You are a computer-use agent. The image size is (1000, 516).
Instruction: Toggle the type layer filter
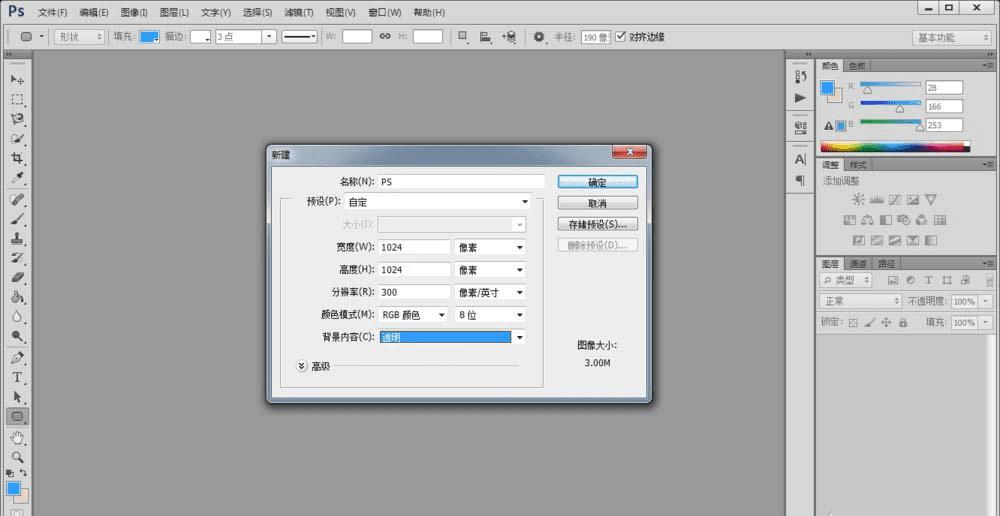pos(929,280)
